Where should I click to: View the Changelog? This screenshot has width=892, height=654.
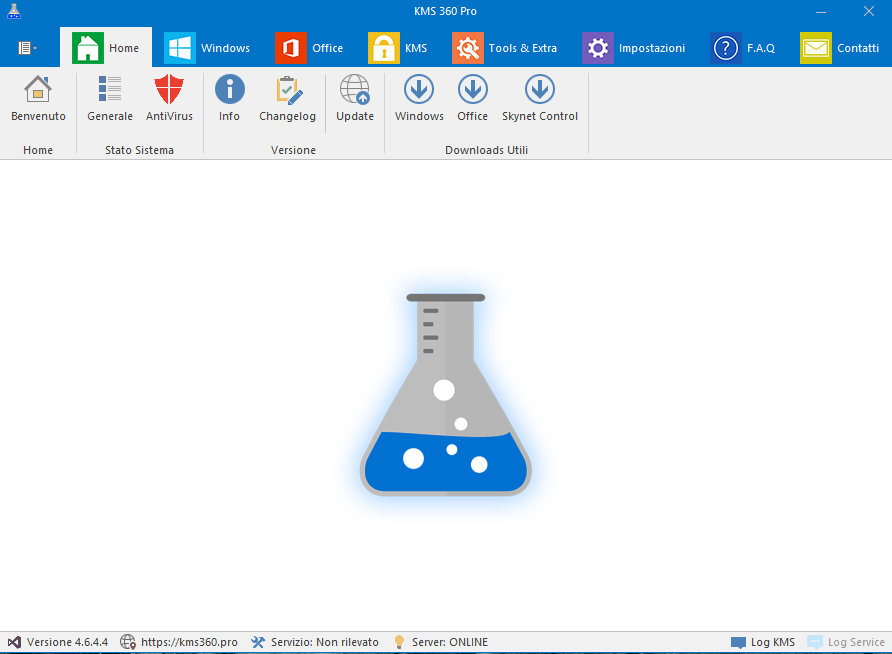pos(287,99)
